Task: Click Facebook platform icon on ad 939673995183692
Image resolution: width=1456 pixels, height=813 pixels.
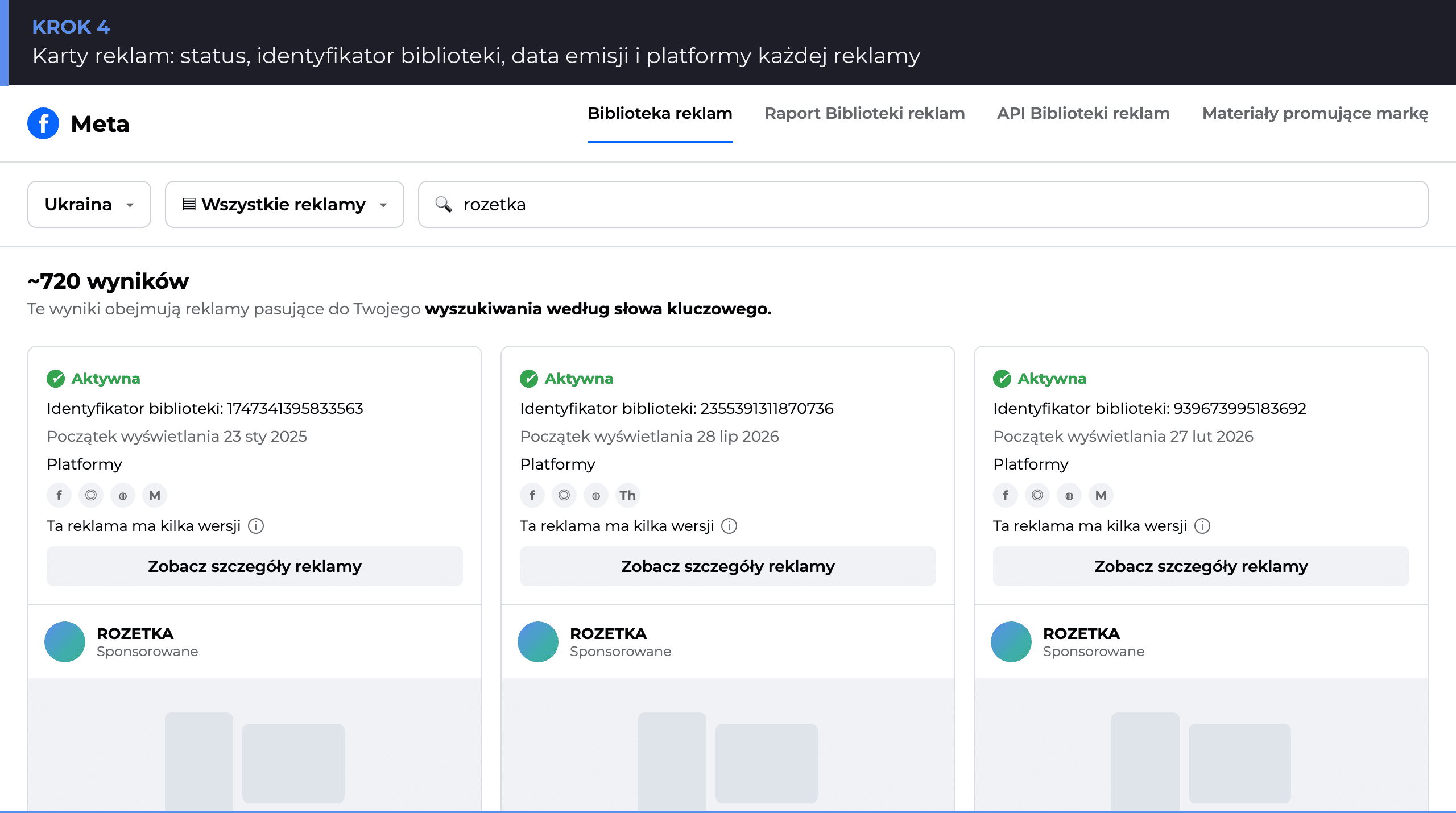Action: (x=1006, y=495)
